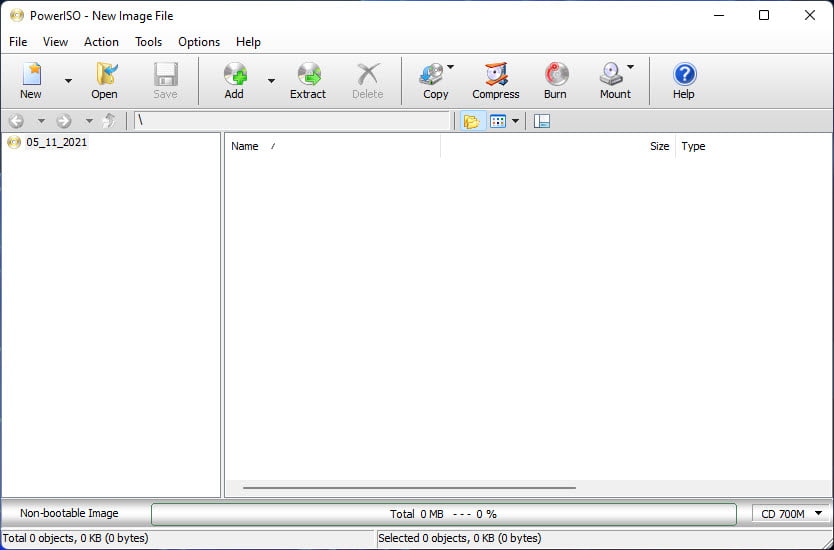
Task: Minimize the PowerISO window
Action: coord(719,15)
